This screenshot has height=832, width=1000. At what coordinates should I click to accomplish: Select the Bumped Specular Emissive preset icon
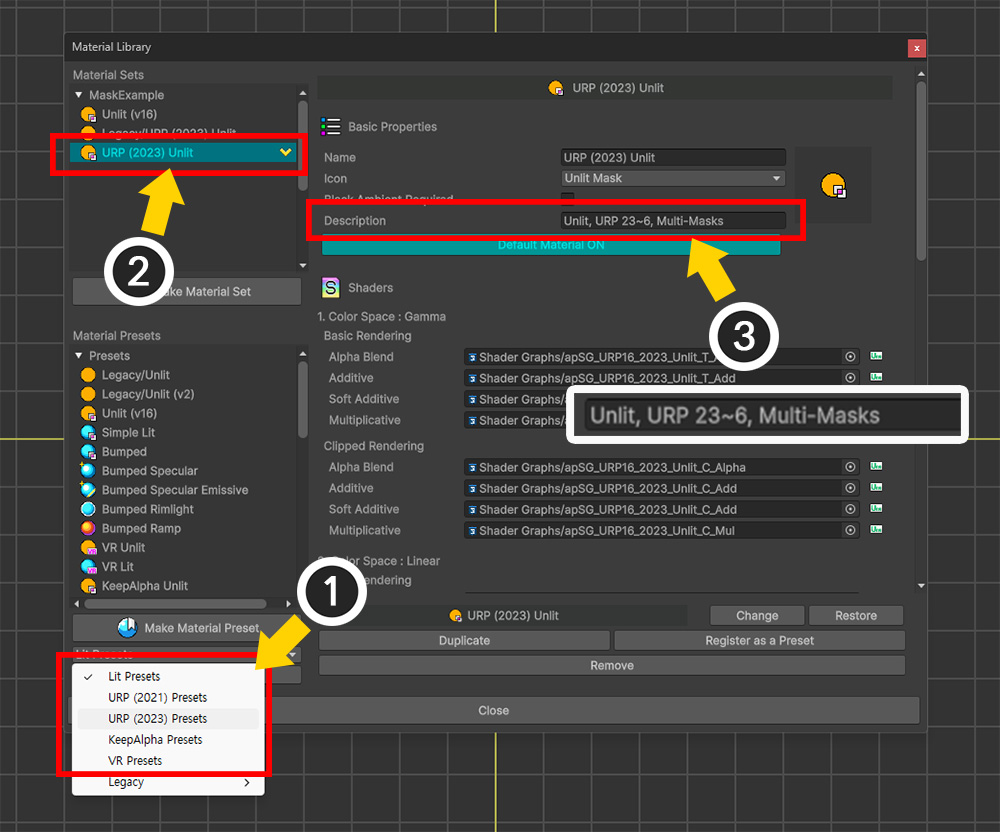[x=88, y=490]
